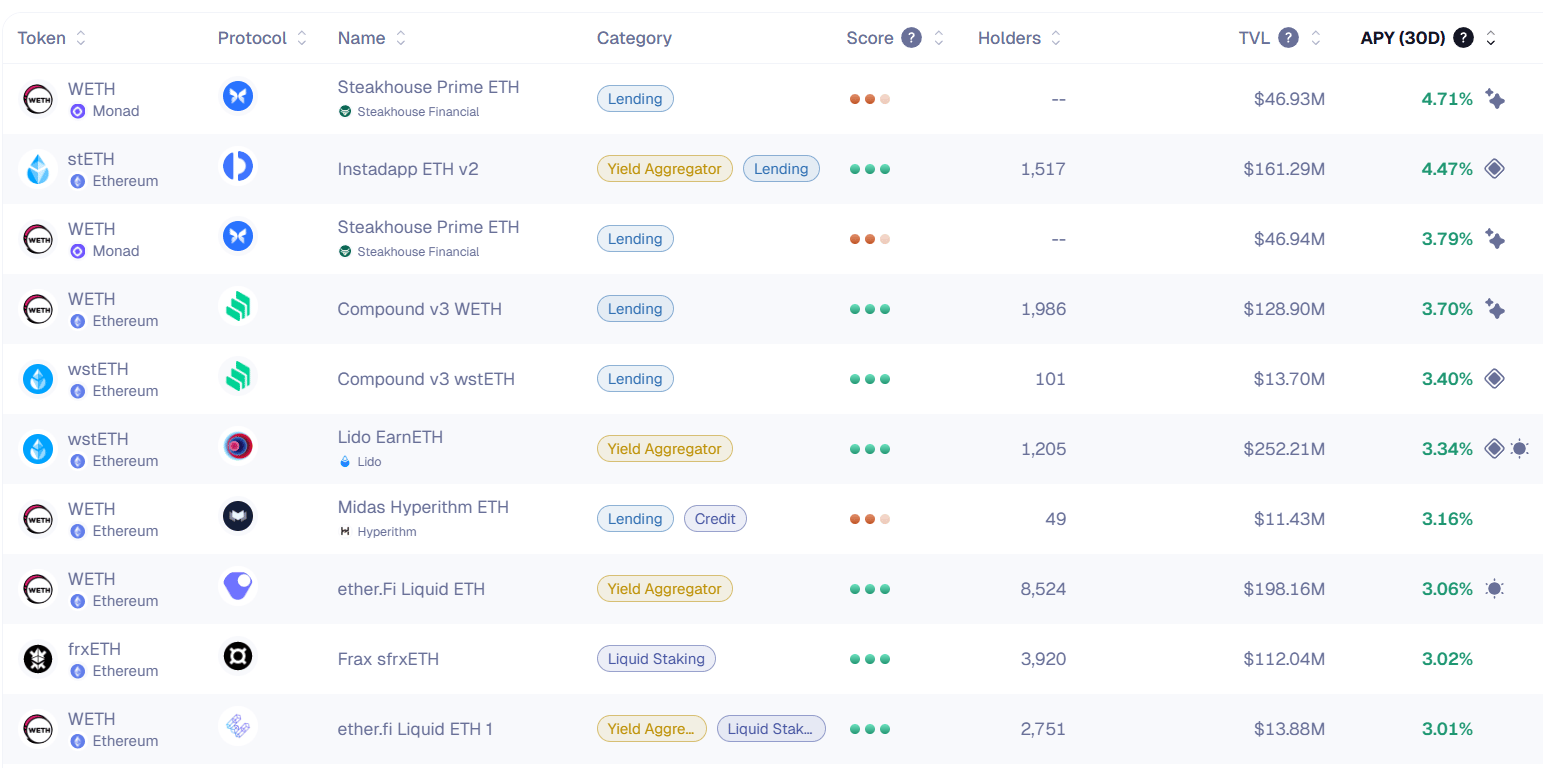Click the sun icon in the Lido EarnETH row

(1520, 449)
